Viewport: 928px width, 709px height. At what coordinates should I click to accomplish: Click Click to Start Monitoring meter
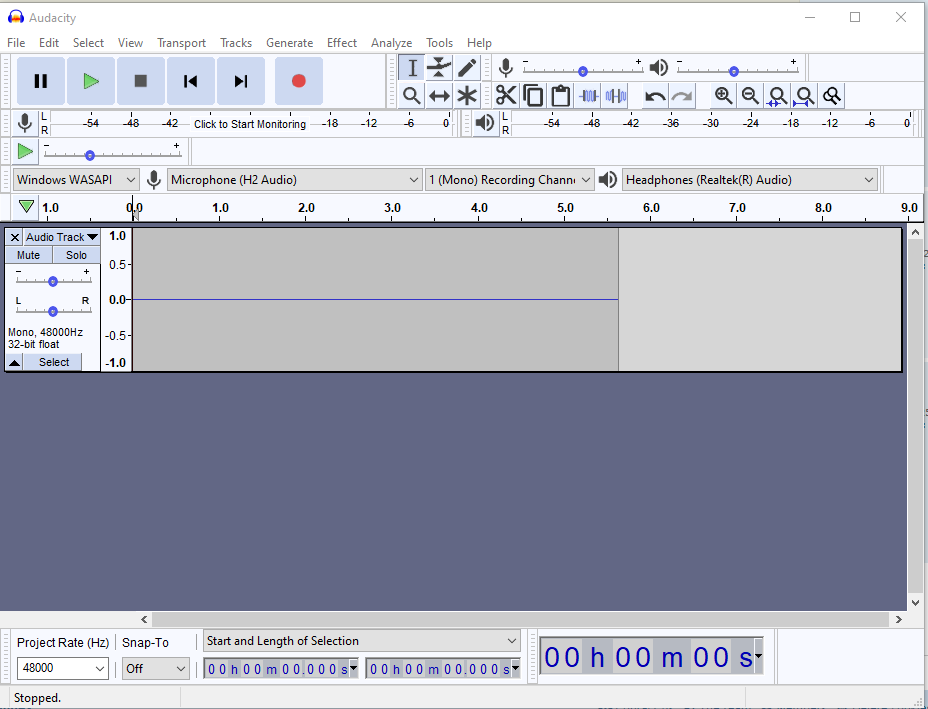click(250, 124)
